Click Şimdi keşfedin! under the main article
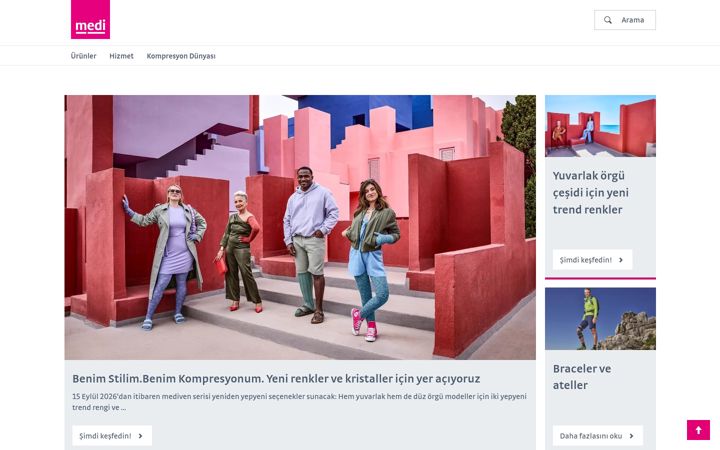720x450 pixels. 112,436
